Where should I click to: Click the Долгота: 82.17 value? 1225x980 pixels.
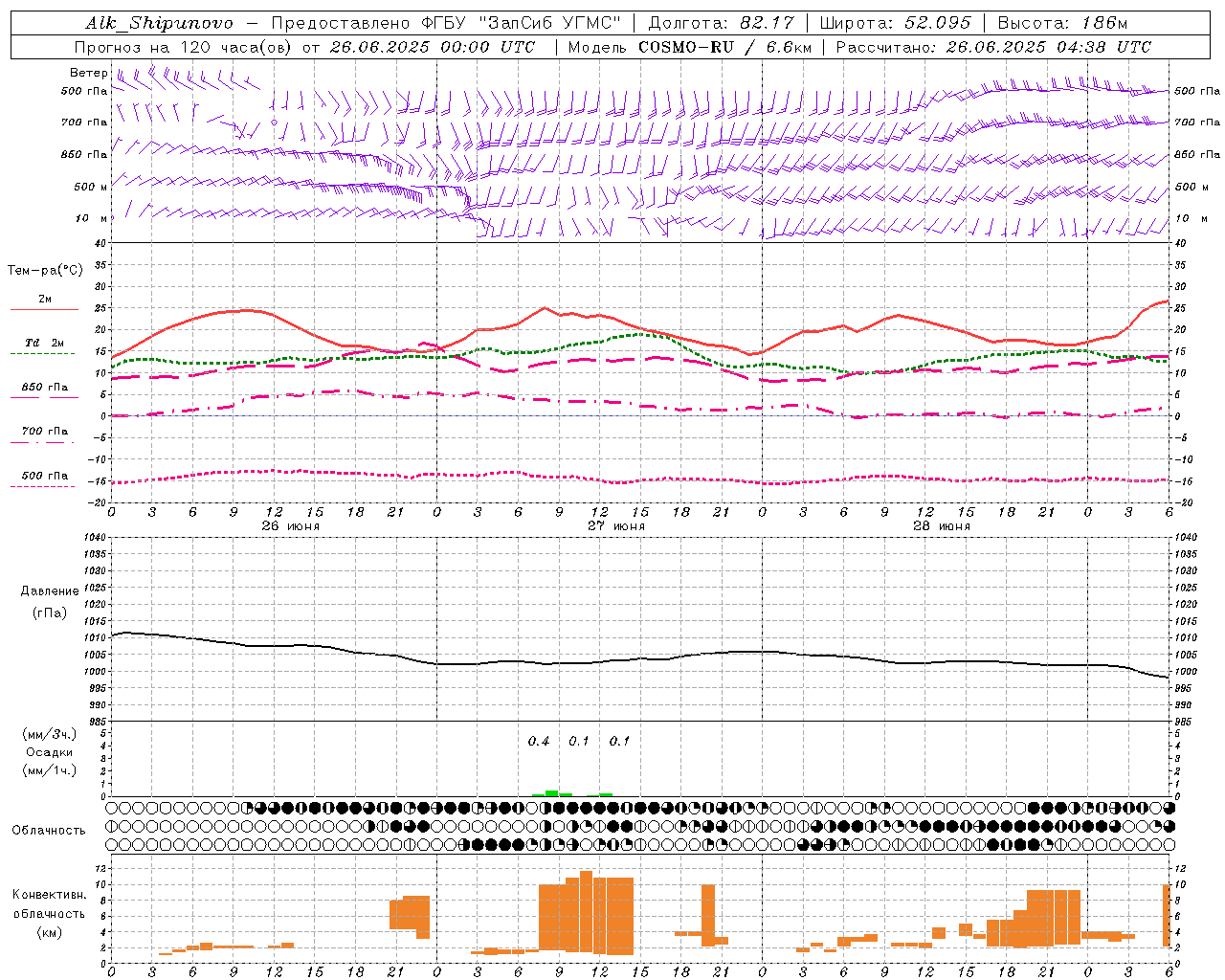[x=721, y=23]
